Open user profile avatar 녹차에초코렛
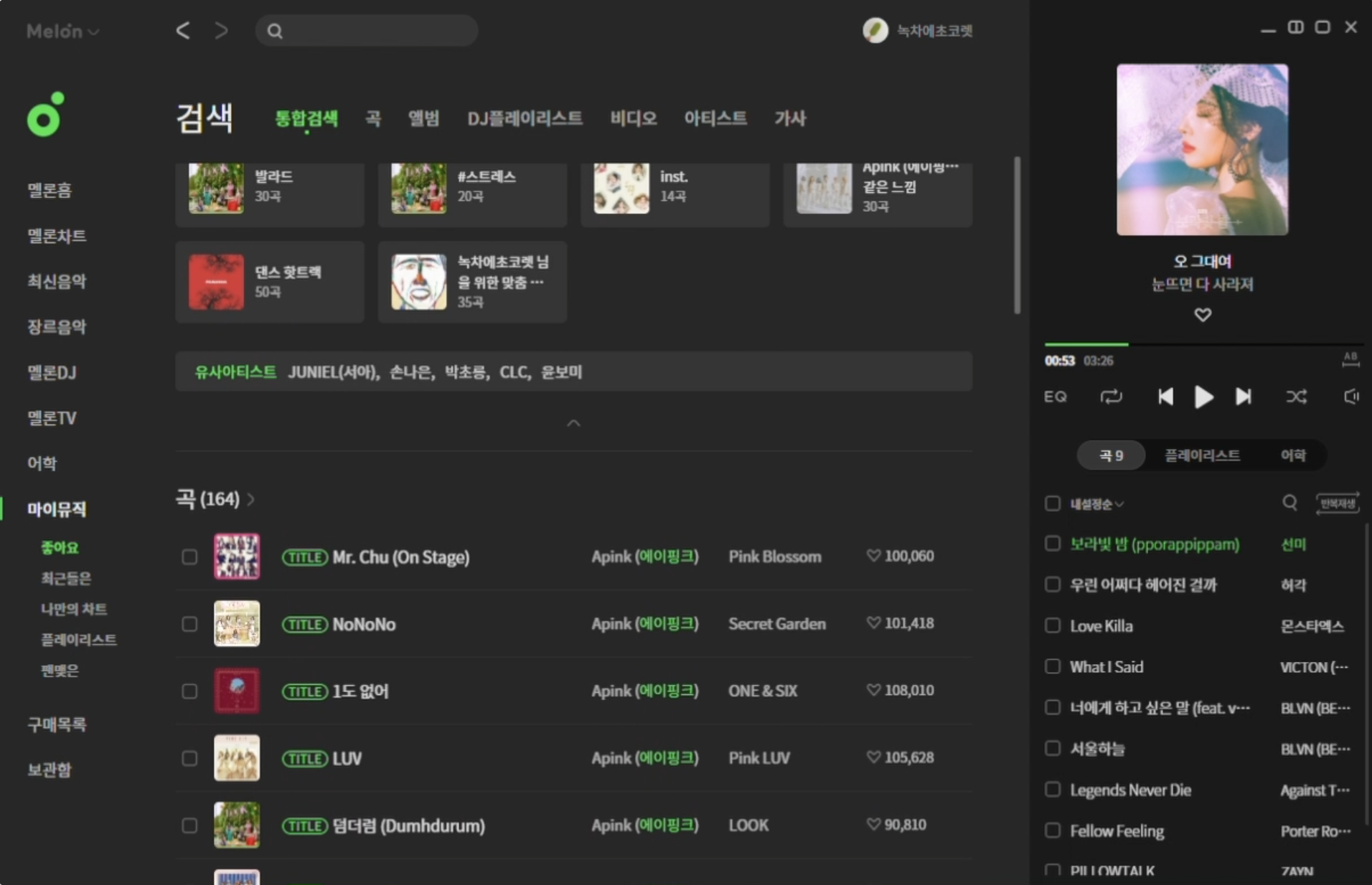This screenshot has height=885, width=1372. [875, 31]
